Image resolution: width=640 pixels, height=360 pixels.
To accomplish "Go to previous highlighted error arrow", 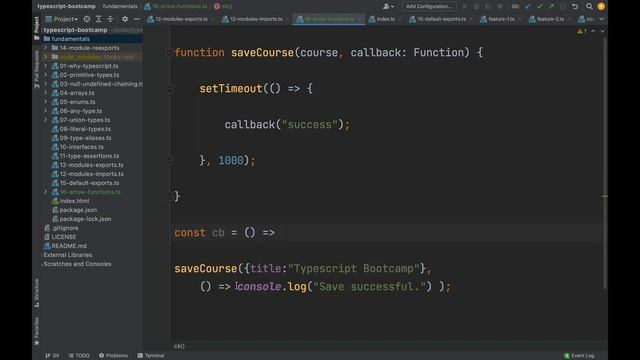I will [593, 31].
